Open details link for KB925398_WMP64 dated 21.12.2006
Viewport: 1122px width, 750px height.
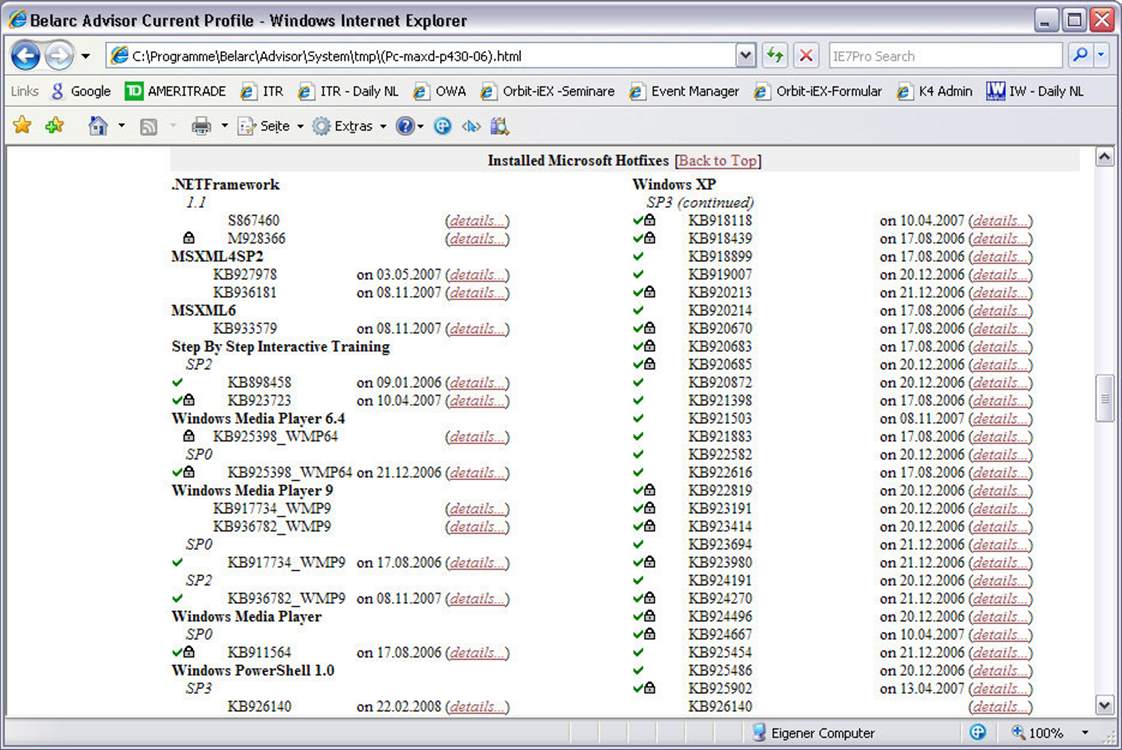[x=477, y=473]
